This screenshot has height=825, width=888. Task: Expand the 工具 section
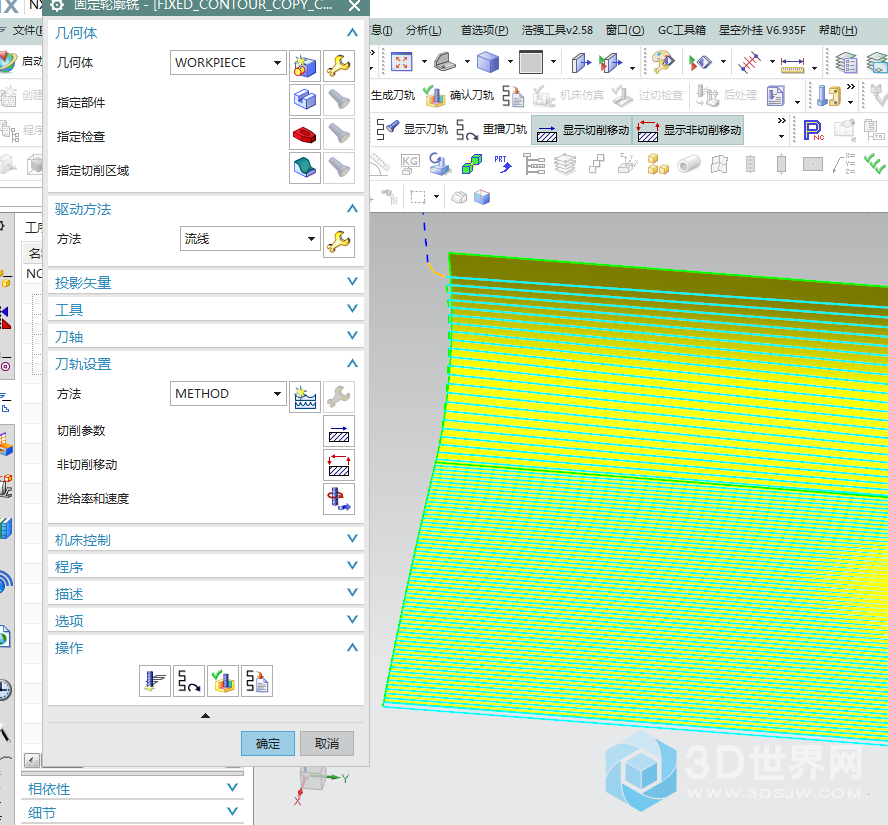click(x=352, y=309)
